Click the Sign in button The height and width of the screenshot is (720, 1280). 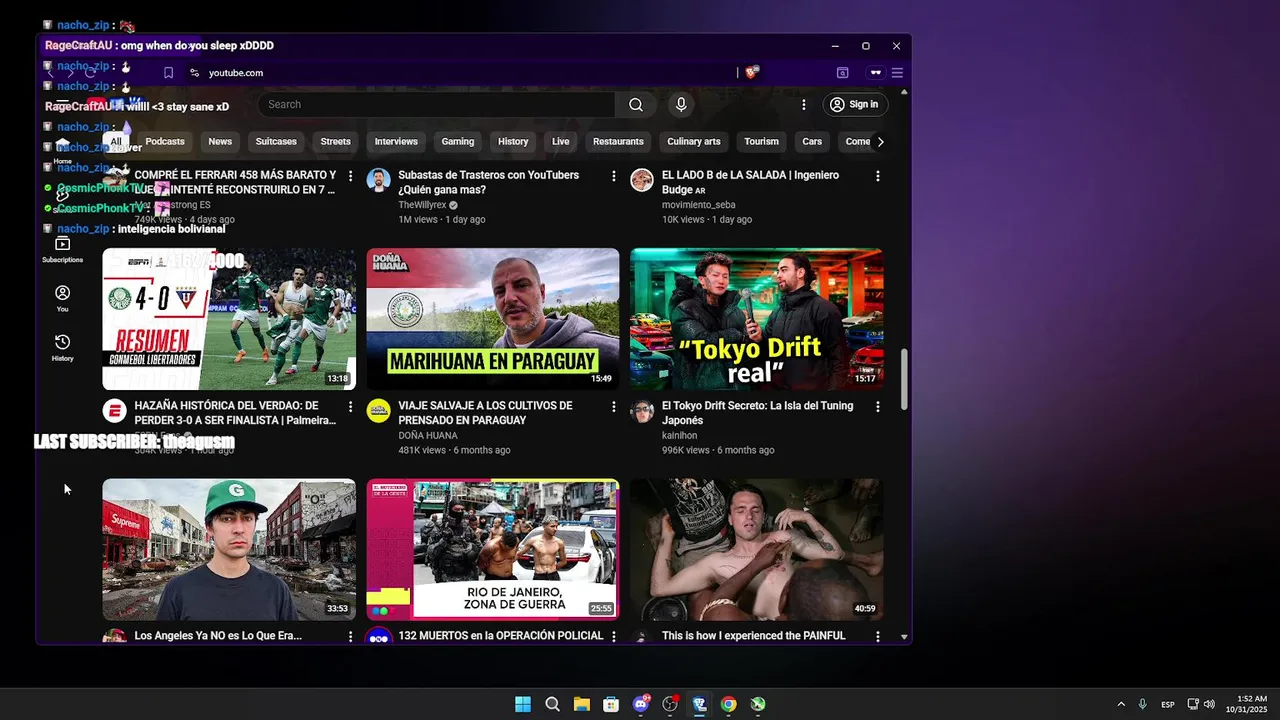coord(853,104)
